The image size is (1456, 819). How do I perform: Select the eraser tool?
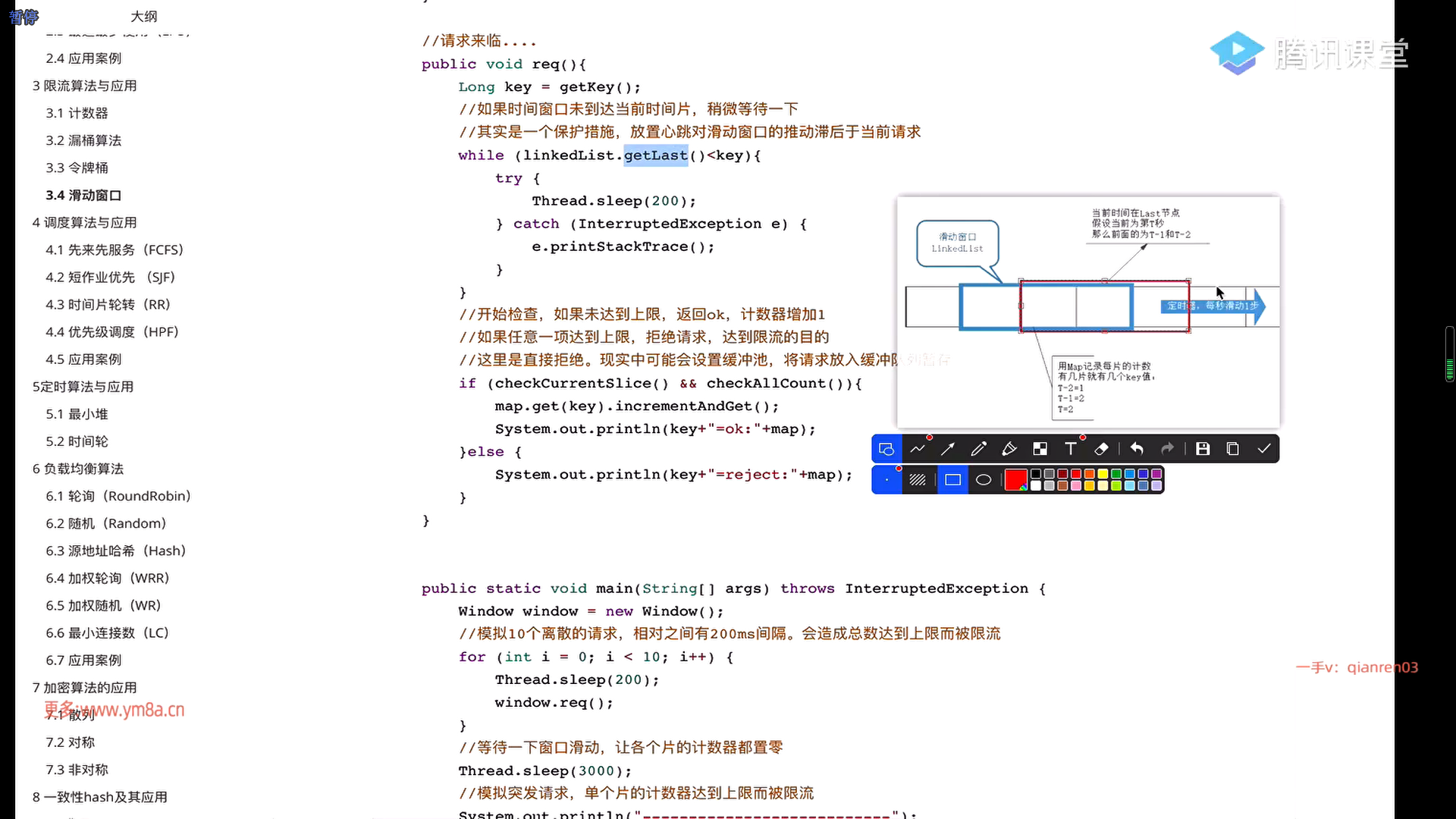[1102, 449]
